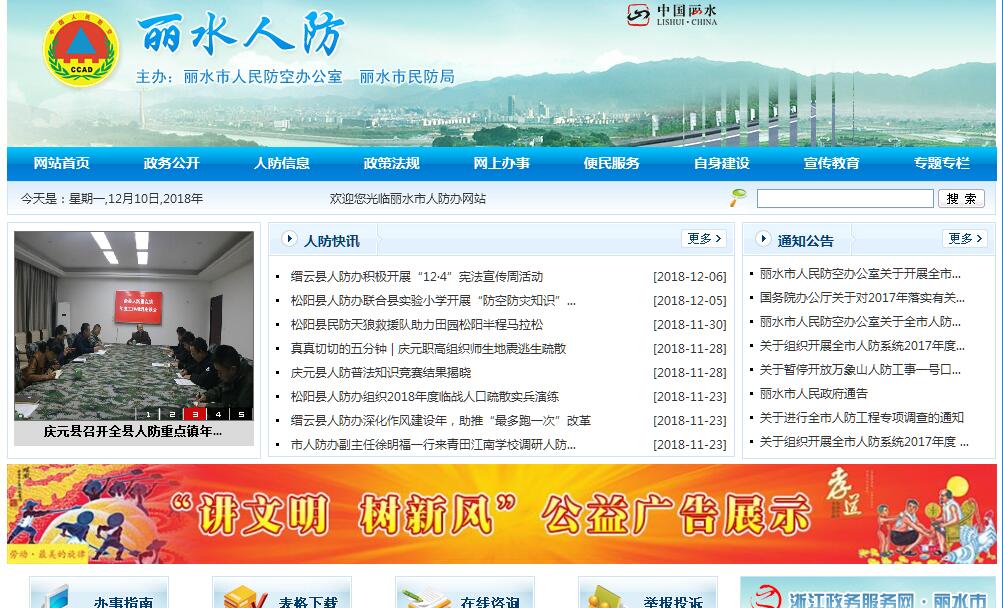Click the [2018-11-30] date entry

pos(690,324)
